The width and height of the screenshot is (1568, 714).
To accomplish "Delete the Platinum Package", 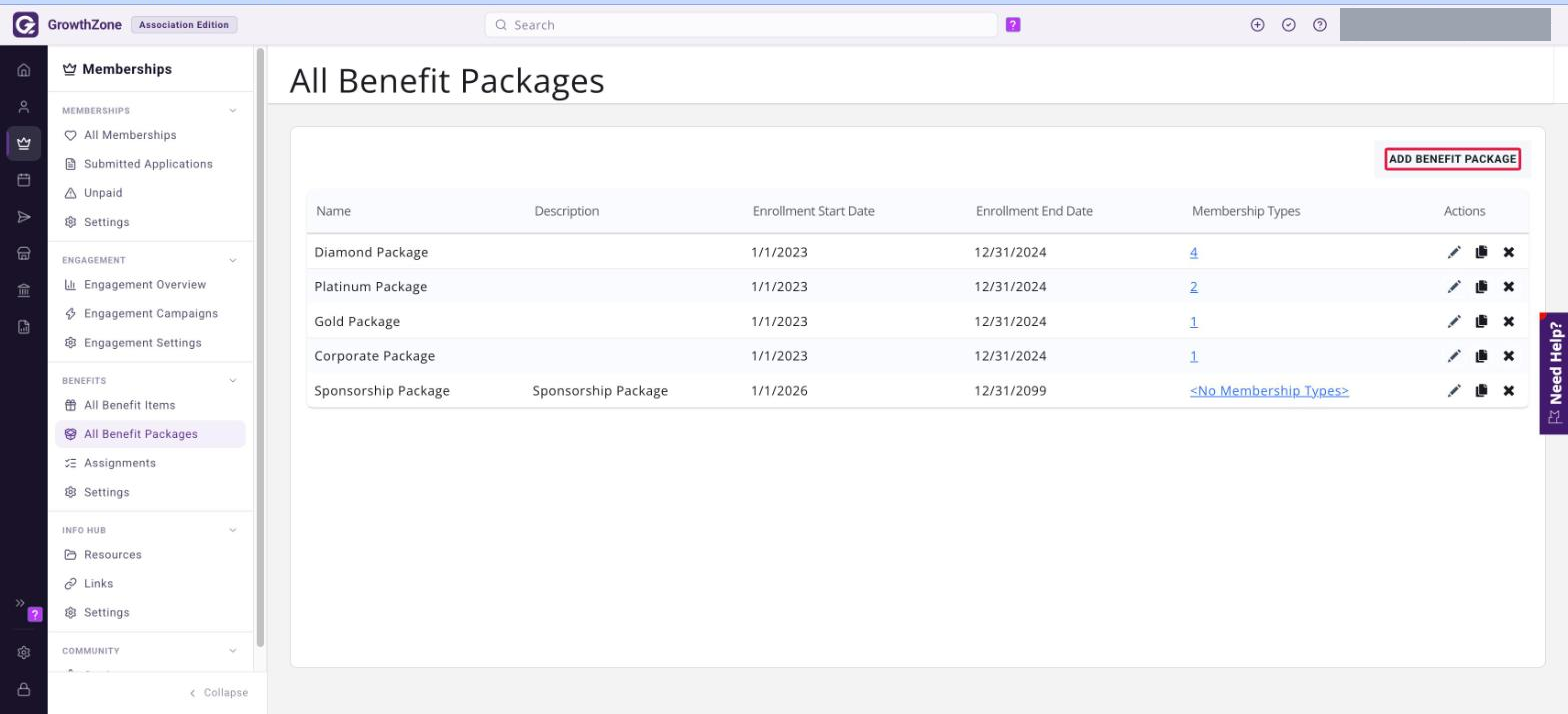I will (x=1509, y=287).
